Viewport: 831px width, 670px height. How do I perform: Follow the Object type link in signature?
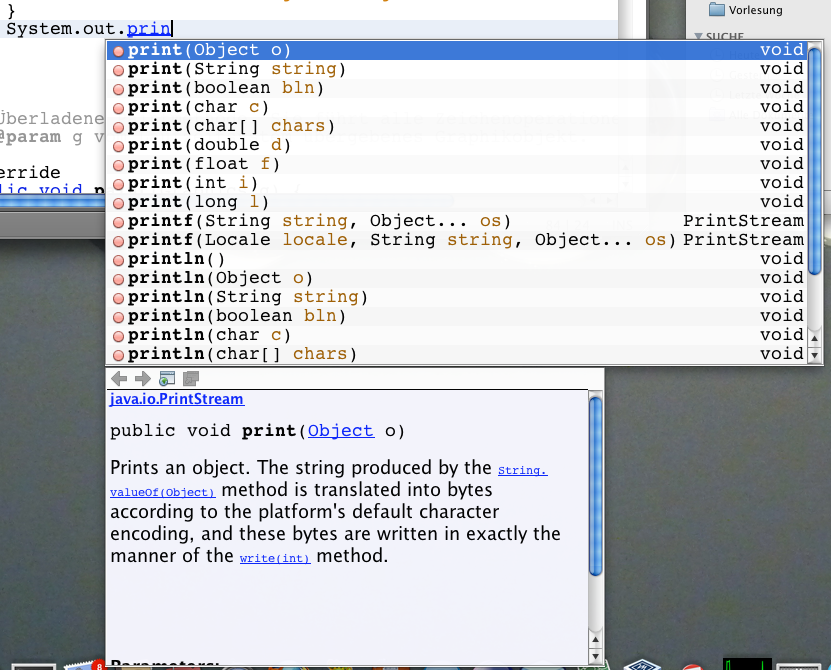coord(341,431)
